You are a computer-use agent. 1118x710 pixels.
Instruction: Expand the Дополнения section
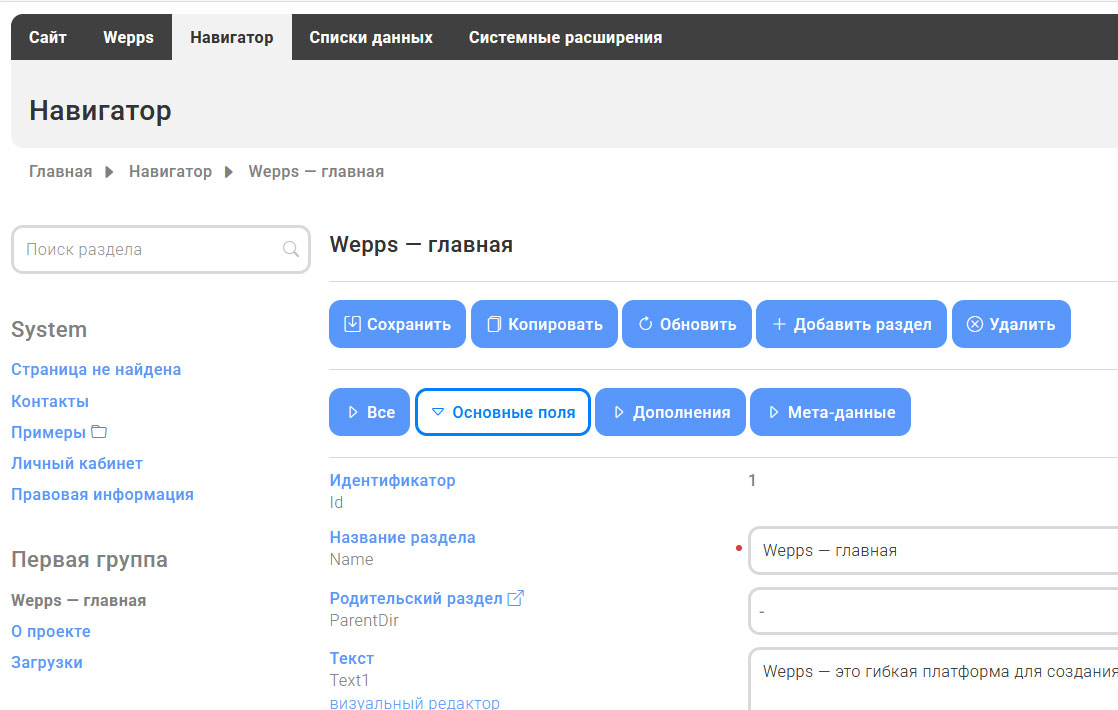point(669,411)
